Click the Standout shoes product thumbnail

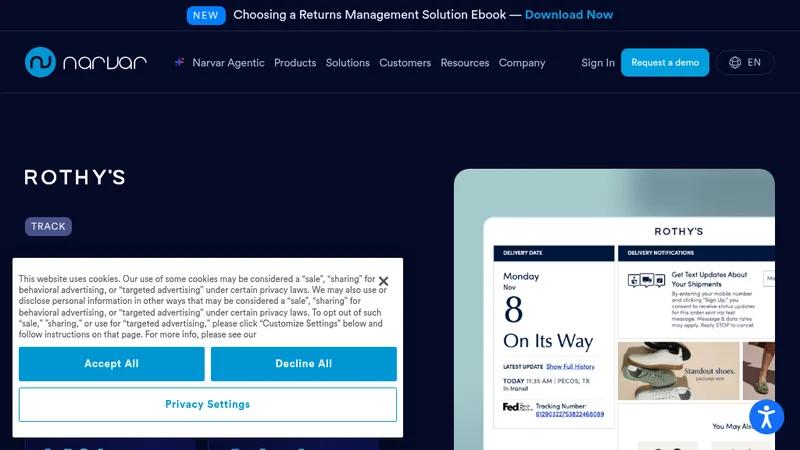[x=679, y=371]
